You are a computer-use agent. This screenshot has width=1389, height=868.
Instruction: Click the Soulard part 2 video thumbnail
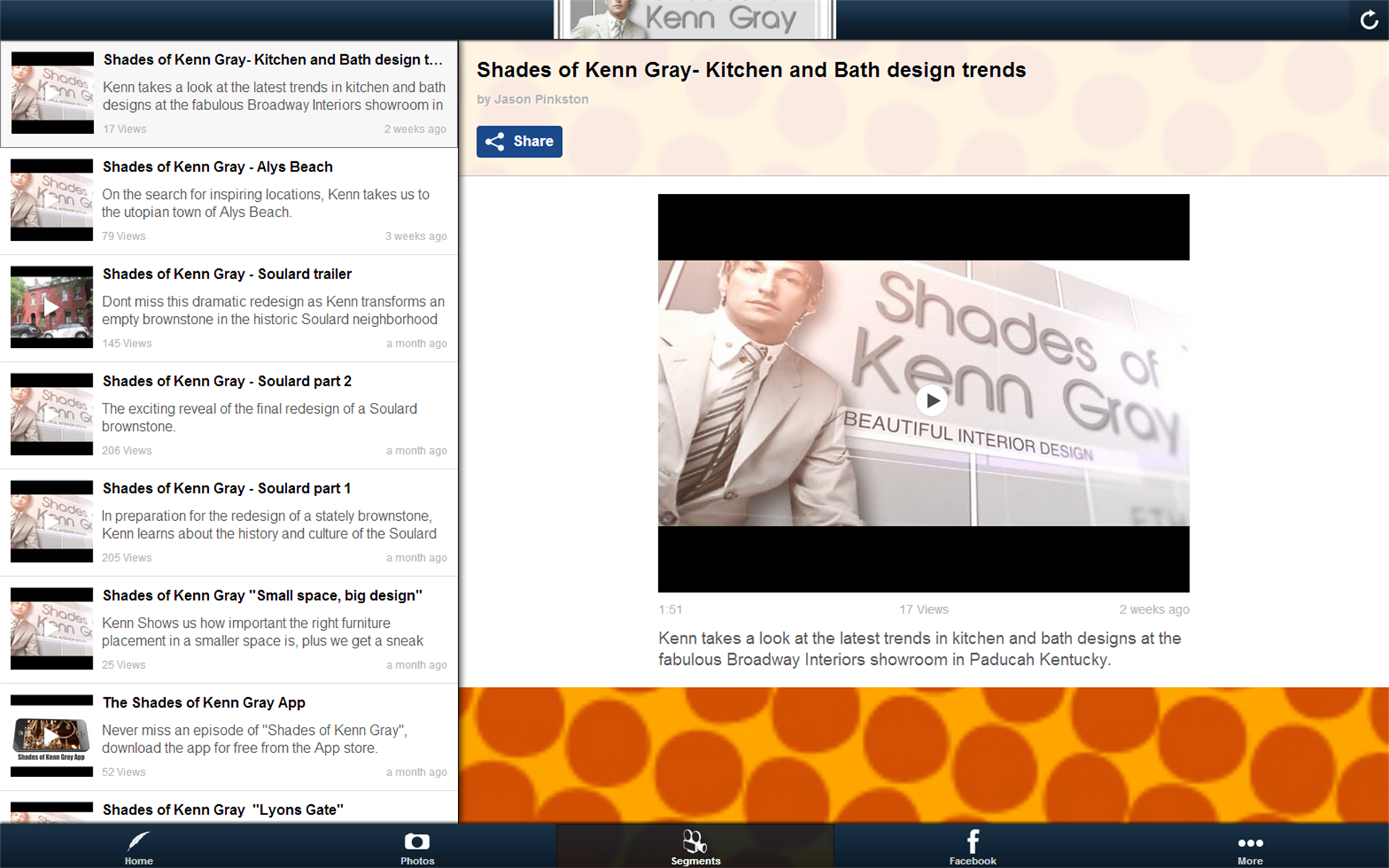[51, 414]
